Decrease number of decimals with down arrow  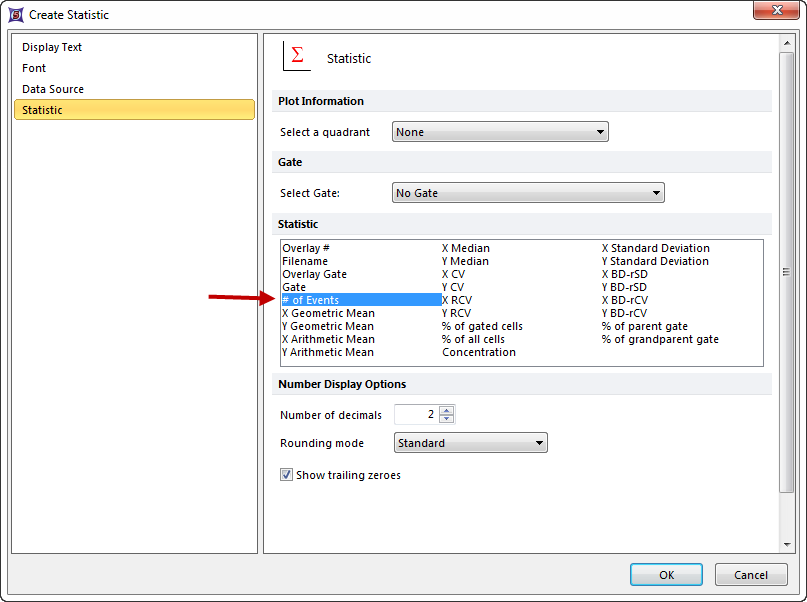point(447,419)
